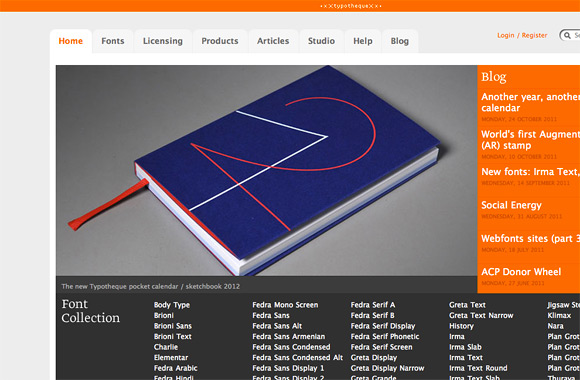The width and height of the screenshot is (580, 380).
Task: Read the ACP Donor Wheel post
Action: pyautogui.click(x=521, y=272)
